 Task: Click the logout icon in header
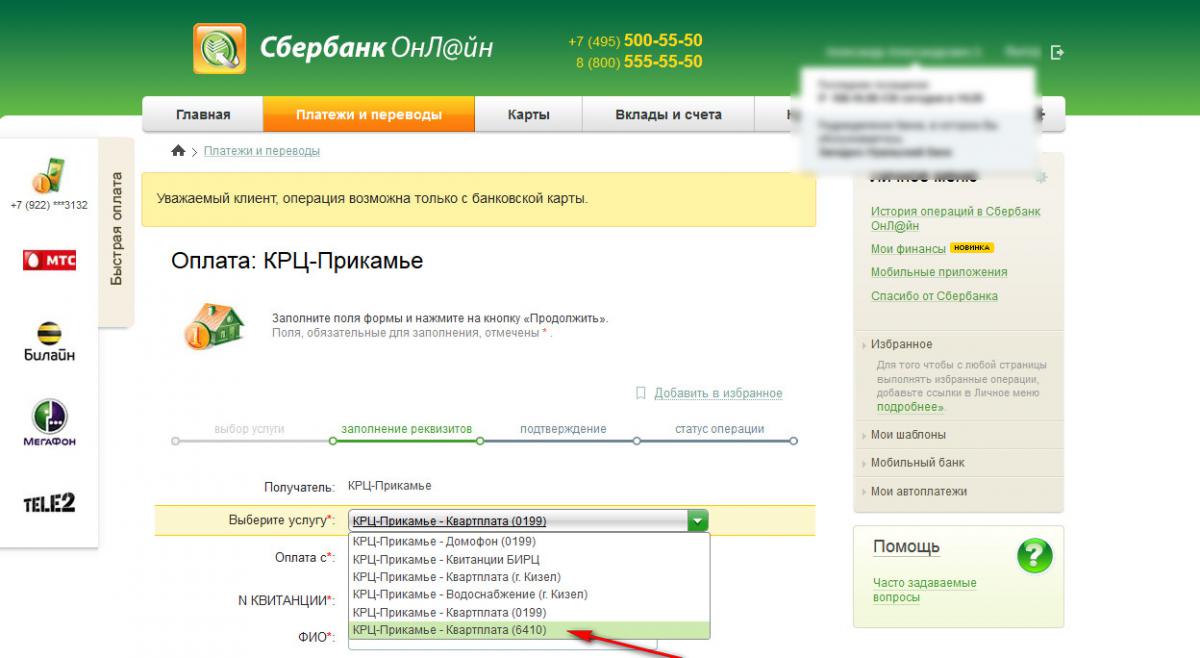pyautogui.click(x=1057, y=52)
